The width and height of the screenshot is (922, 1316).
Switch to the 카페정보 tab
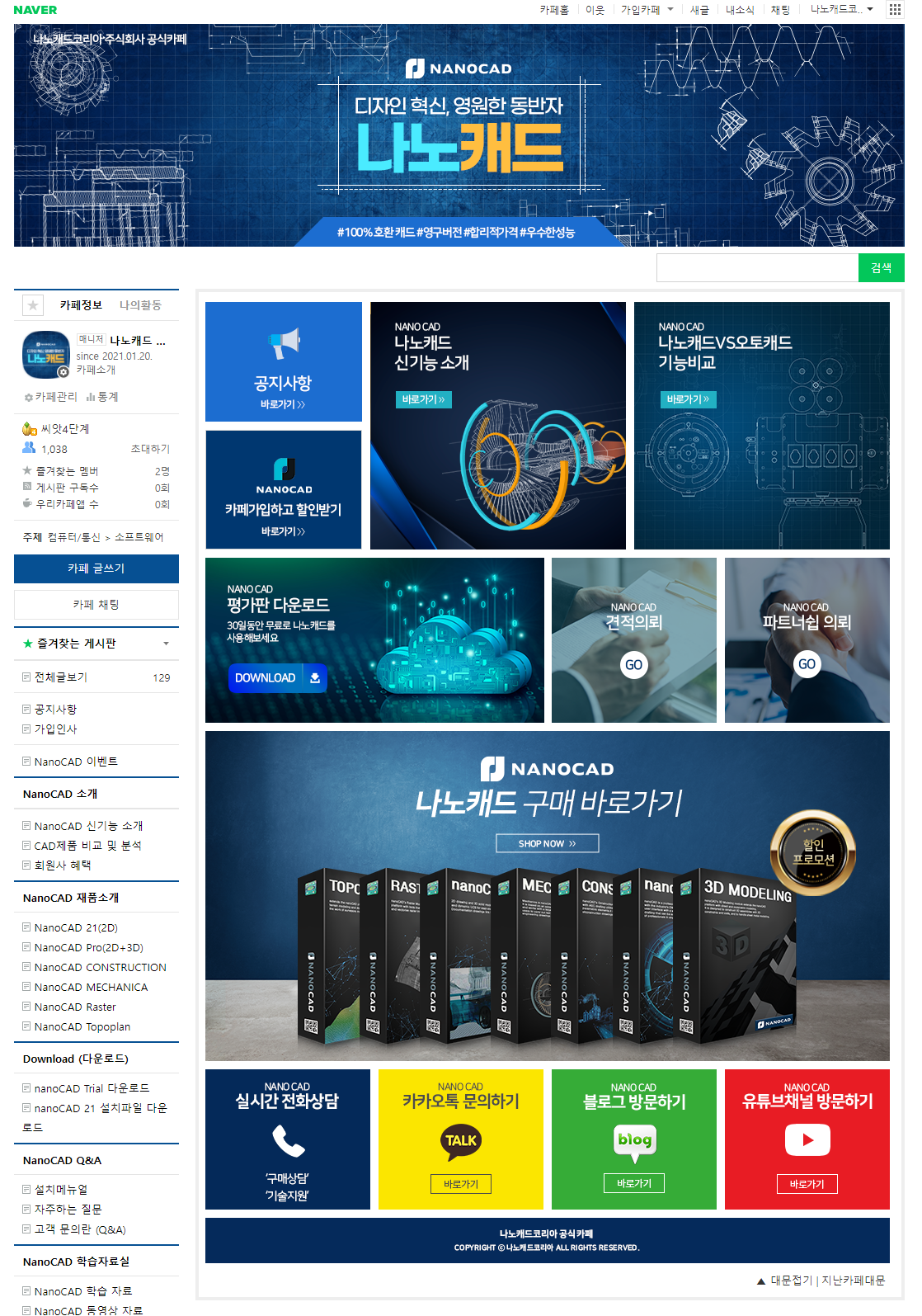[x=81, y=305]
